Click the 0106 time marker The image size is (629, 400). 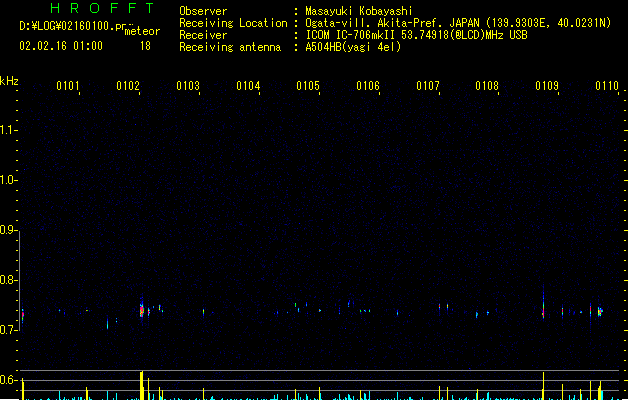(x=368, y=86)
